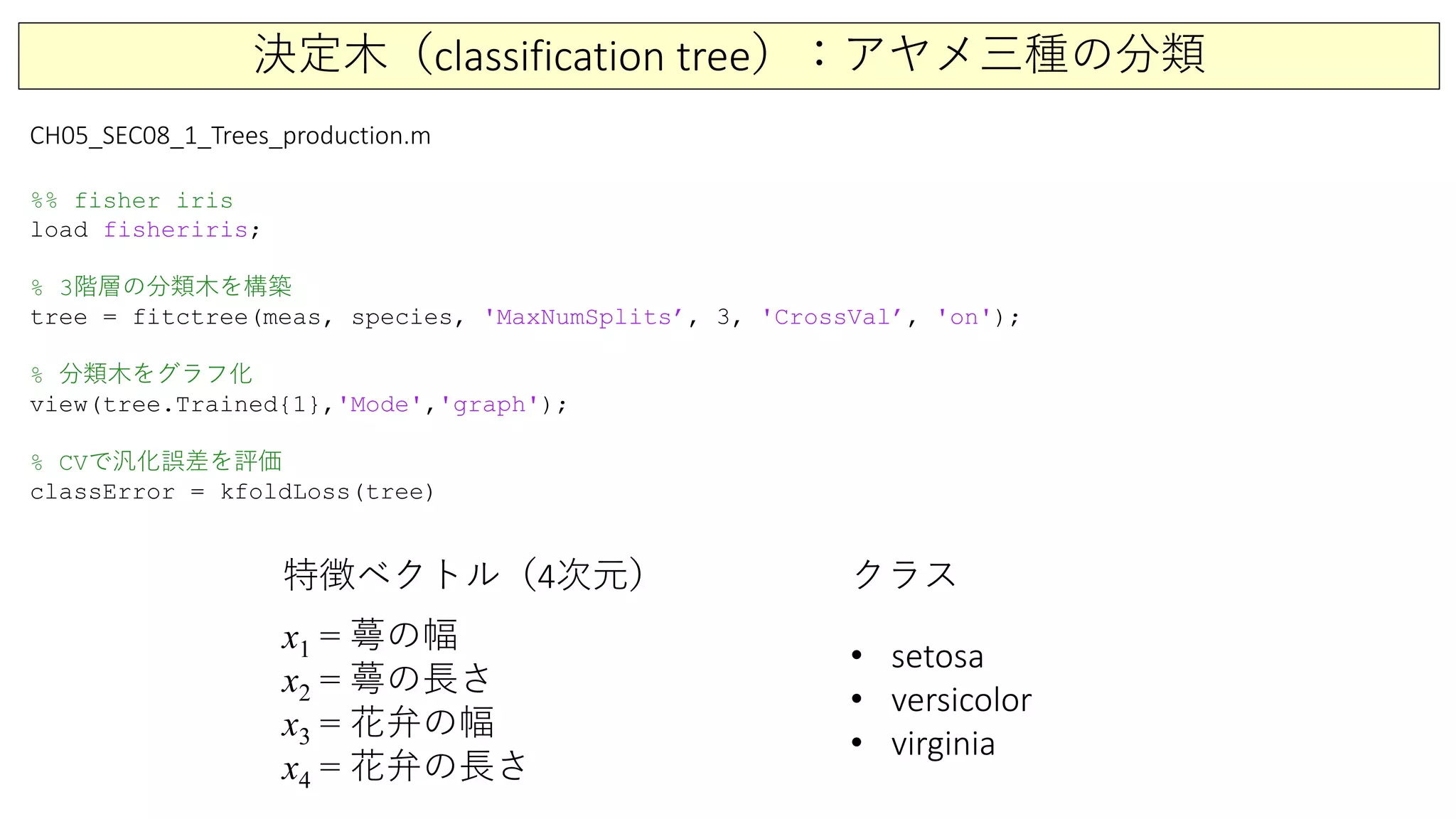Click the slide title 決定木（classification tree）
This screenshot has width=1456, height=819.
(729, 55)
